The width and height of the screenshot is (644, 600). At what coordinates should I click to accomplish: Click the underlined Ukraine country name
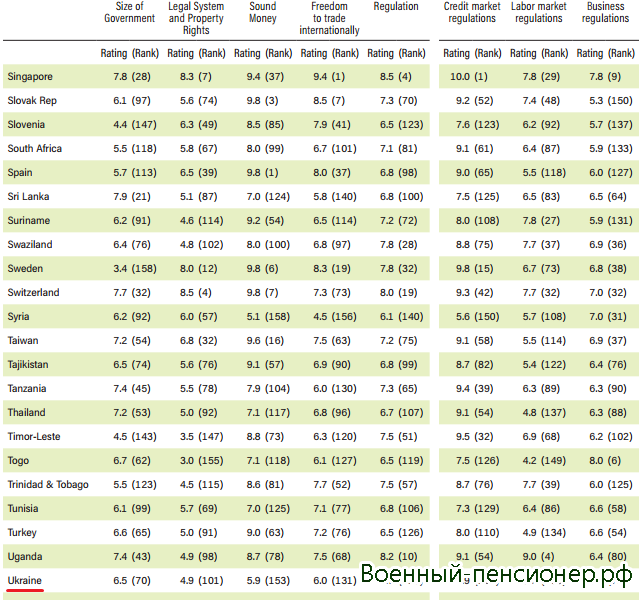coord(27,580)
